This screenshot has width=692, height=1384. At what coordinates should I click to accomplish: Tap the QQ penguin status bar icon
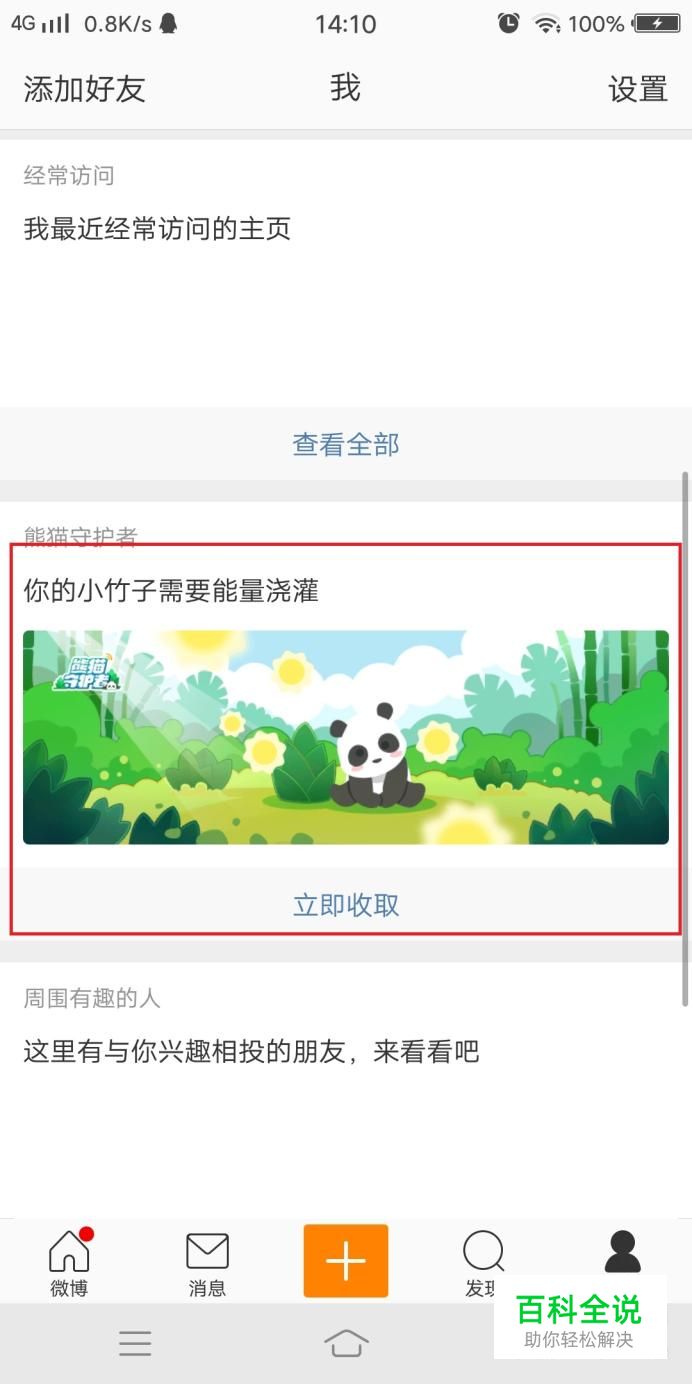(x=168, y=23)
